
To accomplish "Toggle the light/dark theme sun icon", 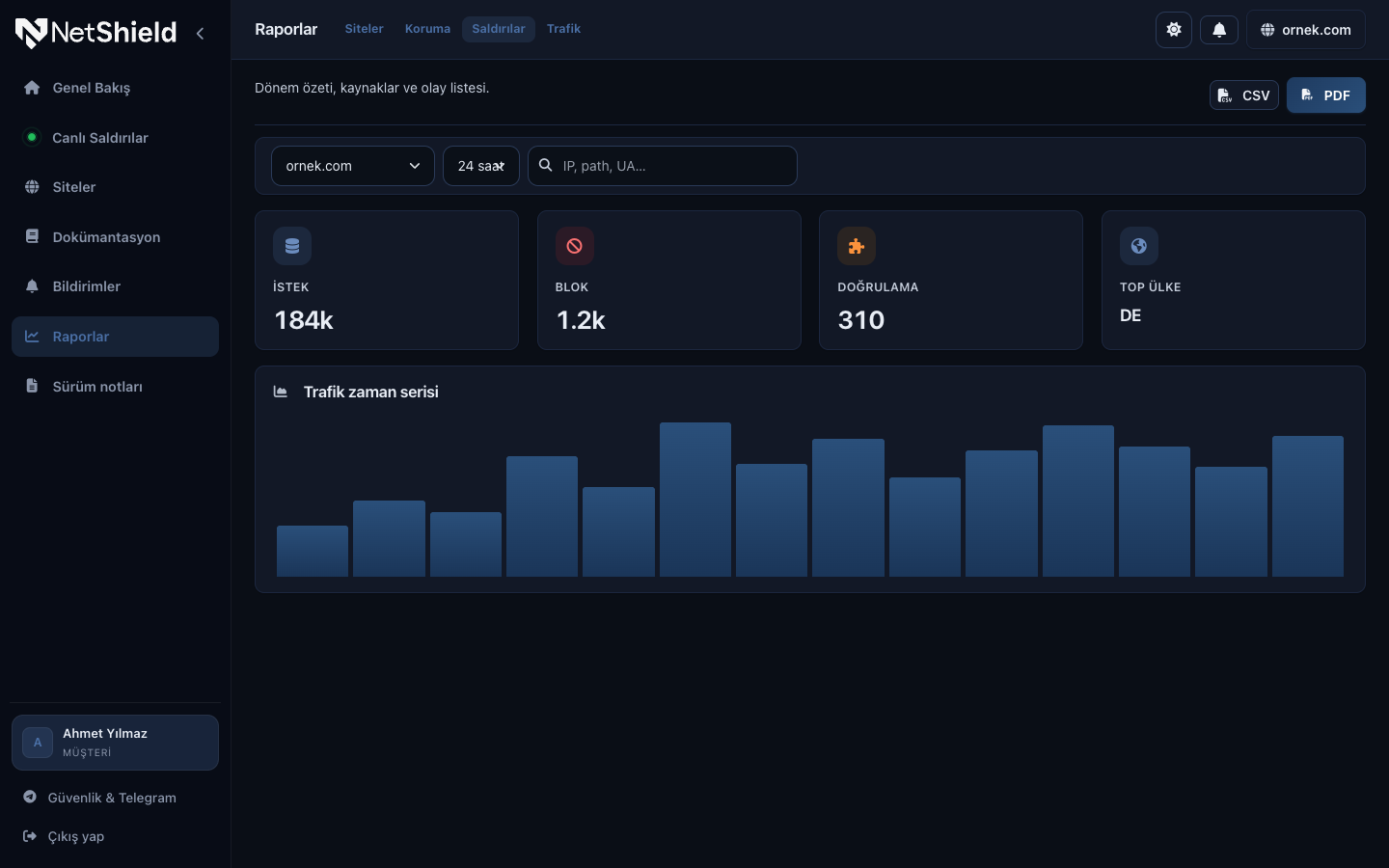I will click(x=1174, y=30).
